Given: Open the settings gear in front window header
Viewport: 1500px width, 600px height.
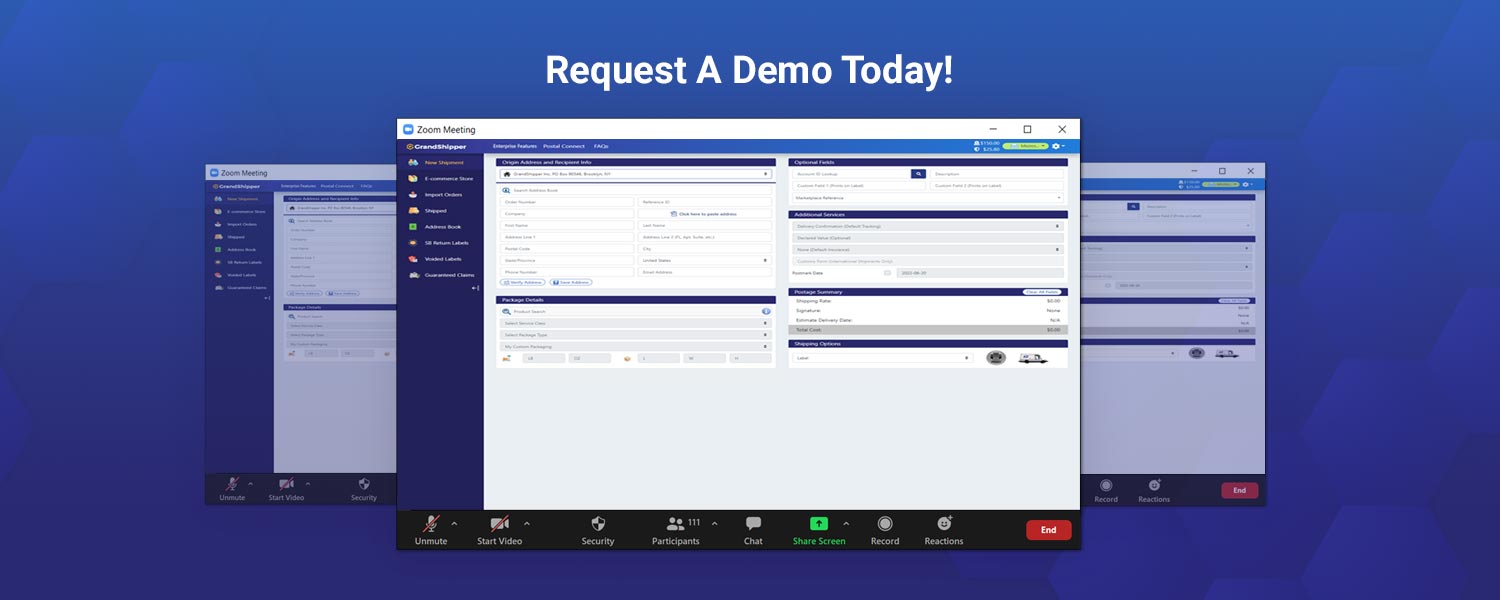Looking at the screenshot, I should (1058, 146).
